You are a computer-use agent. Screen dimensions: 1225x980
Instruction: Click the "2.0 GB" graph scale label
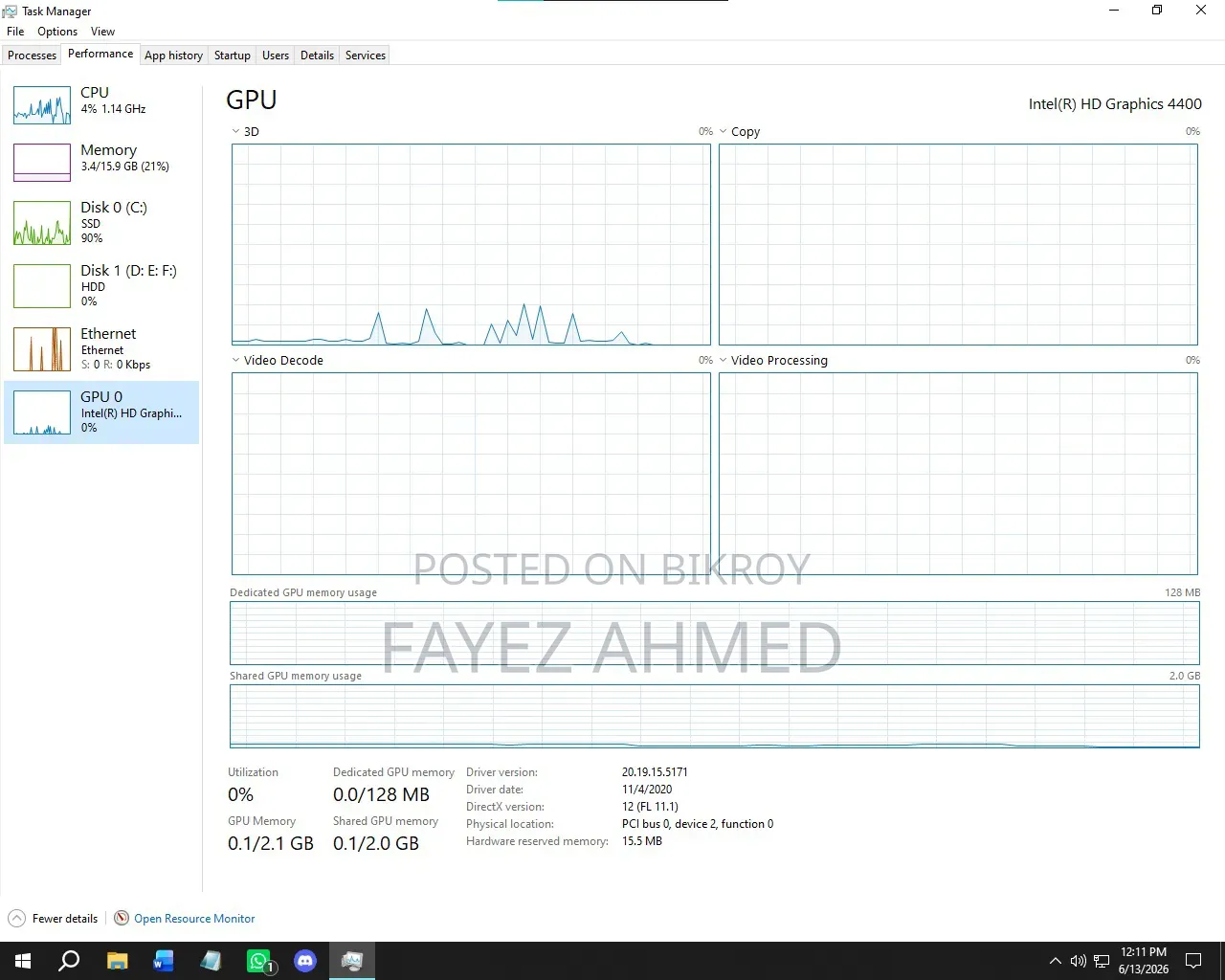coord(1185,676)
